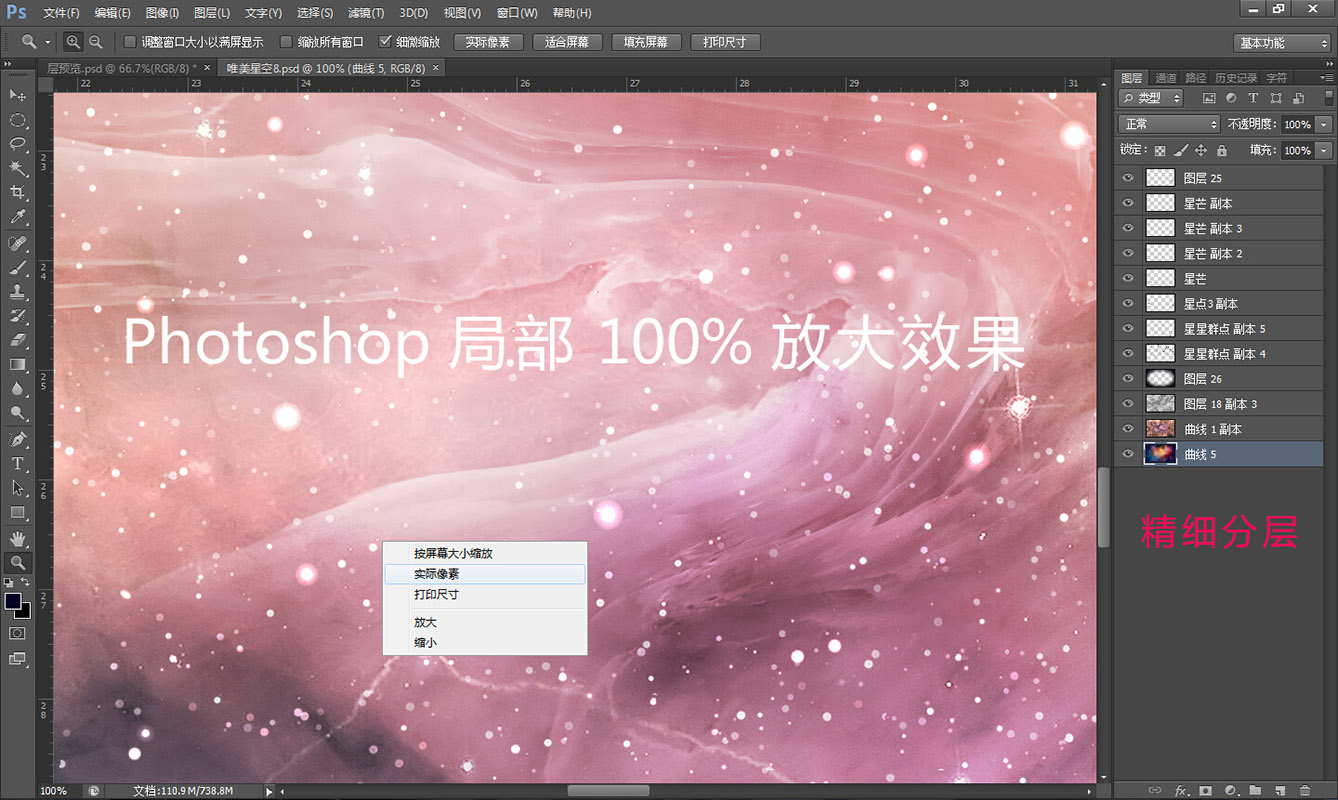Open layer style fx menu
Image resolution: width=1338 pixels, height=800 pixels.
[x=1181, y=790]
